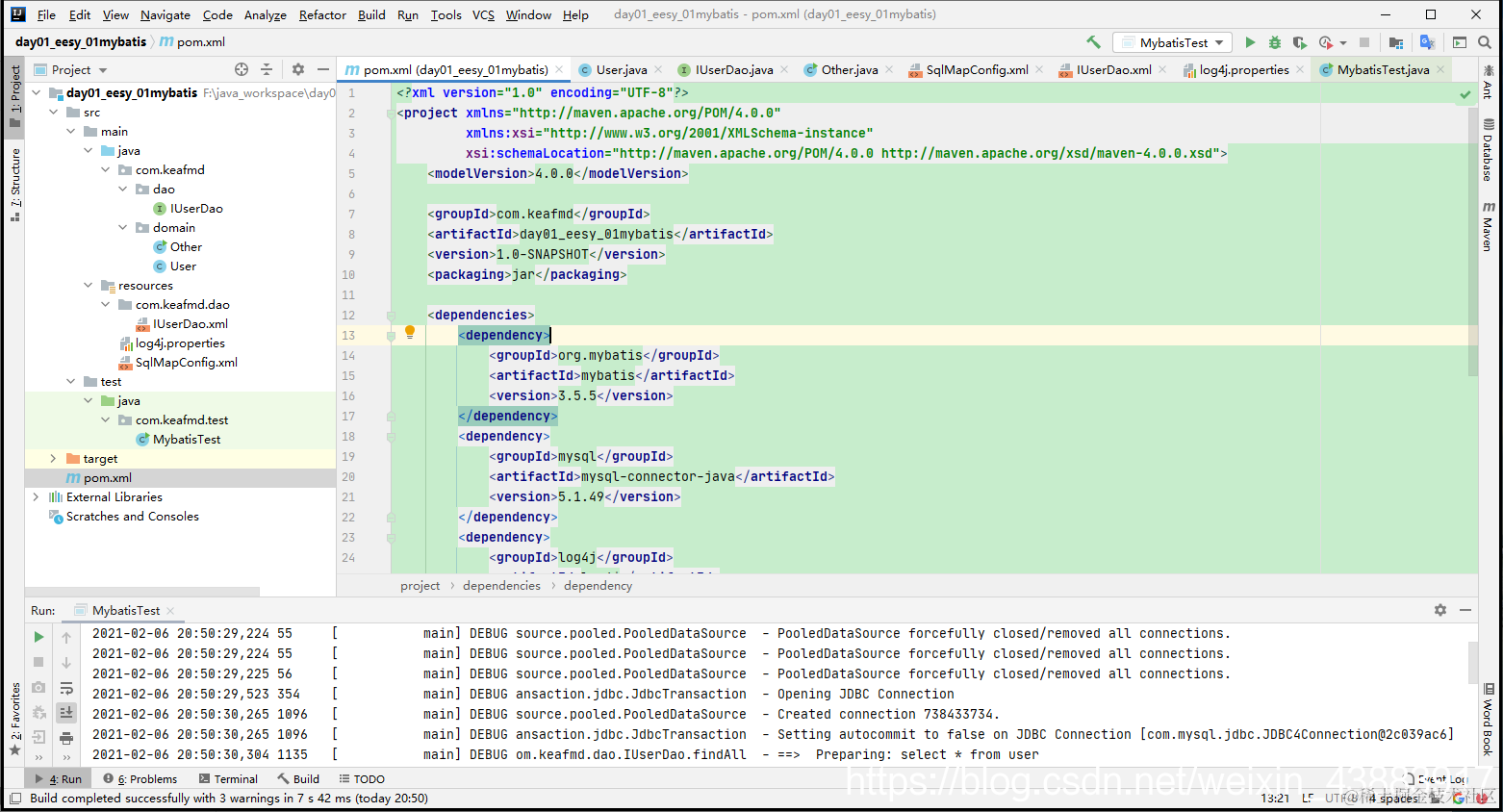
Task: Rerun MybatisTest in Run panel
Action: point(38,637)
